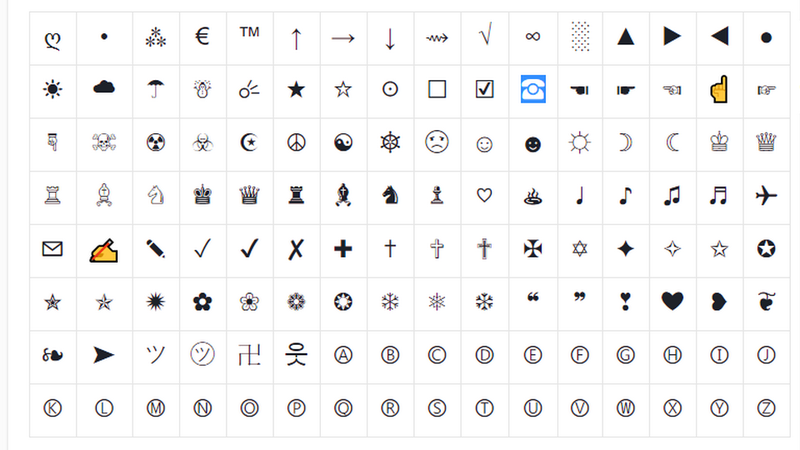This screenshot has height=450, width=800.
Task: Click the circled white star symbol
Action: pos(766,249)
